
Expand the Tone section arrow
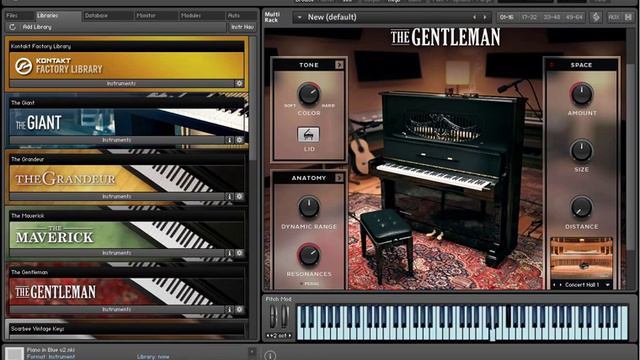pos(339,65)
